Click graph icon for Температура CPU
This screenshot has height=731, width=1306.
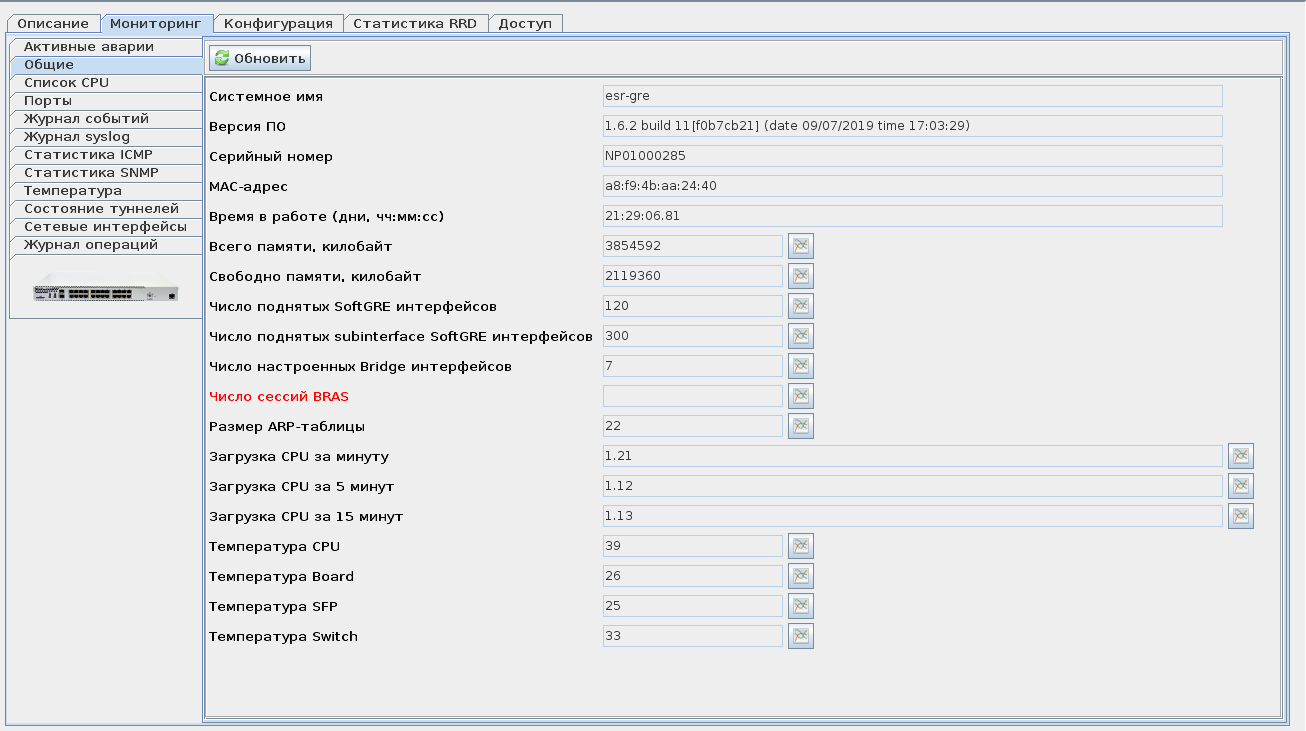(x=800, y=546)
